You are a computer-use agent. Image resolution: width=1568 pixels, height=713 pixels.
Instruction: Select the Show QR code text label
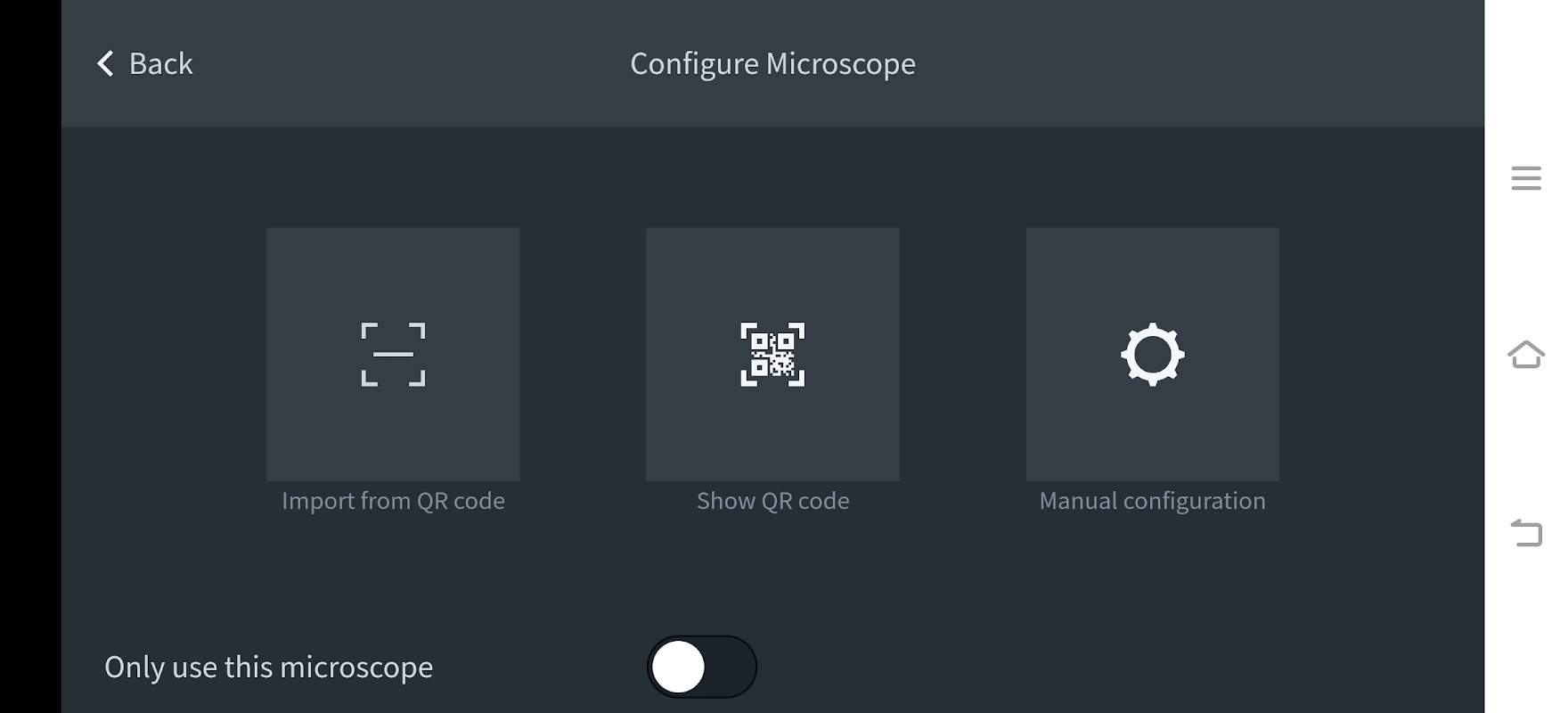(772, 501)
